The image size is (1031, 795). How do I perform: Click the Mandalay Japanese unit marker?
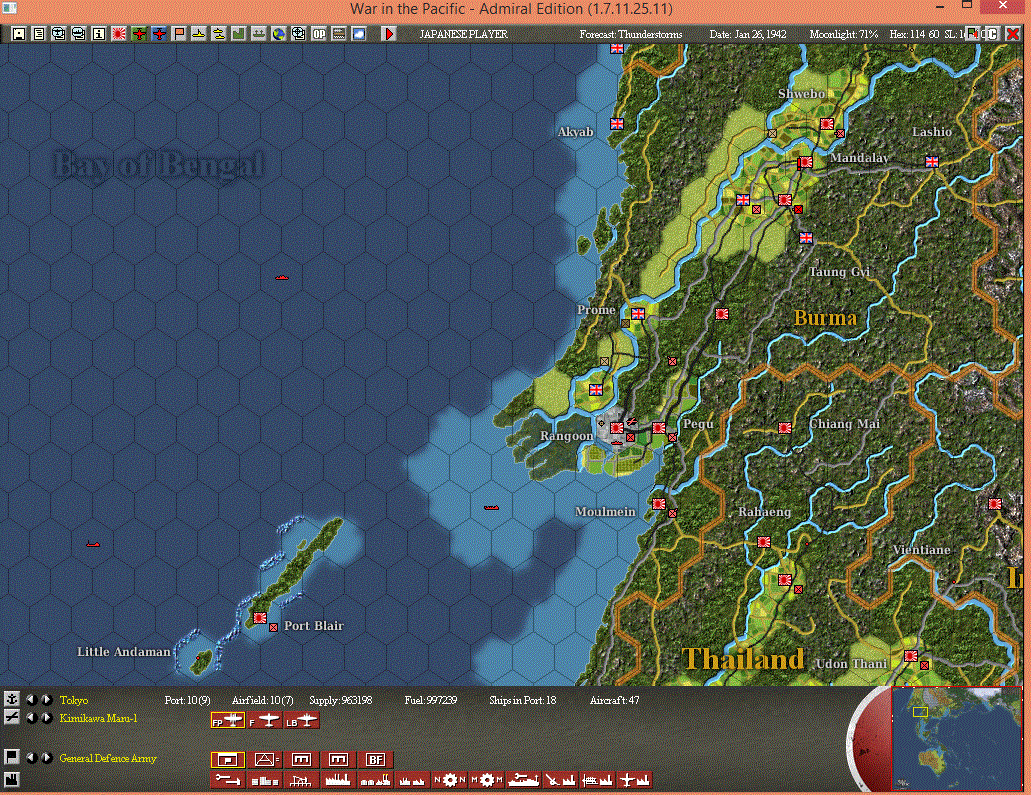(x=805, y=162)
